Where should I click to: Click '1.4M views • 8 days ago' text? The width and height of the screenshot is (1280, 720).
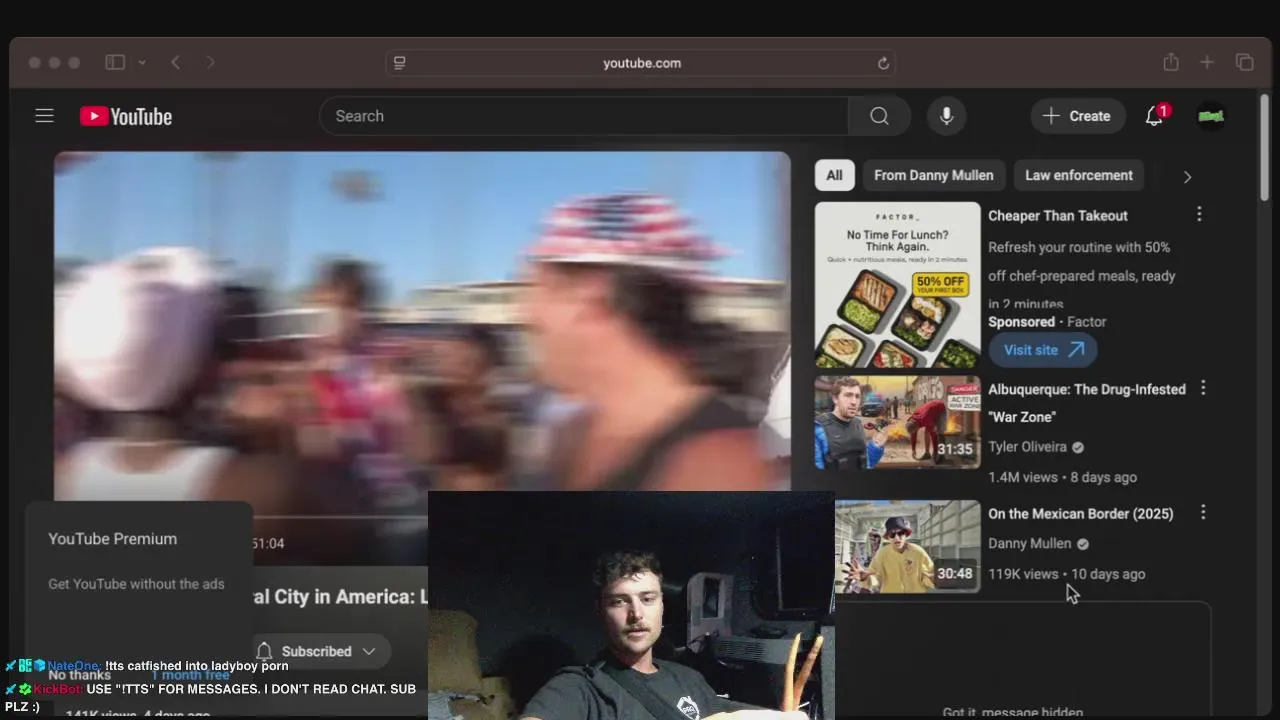(x=1062, y=477)
